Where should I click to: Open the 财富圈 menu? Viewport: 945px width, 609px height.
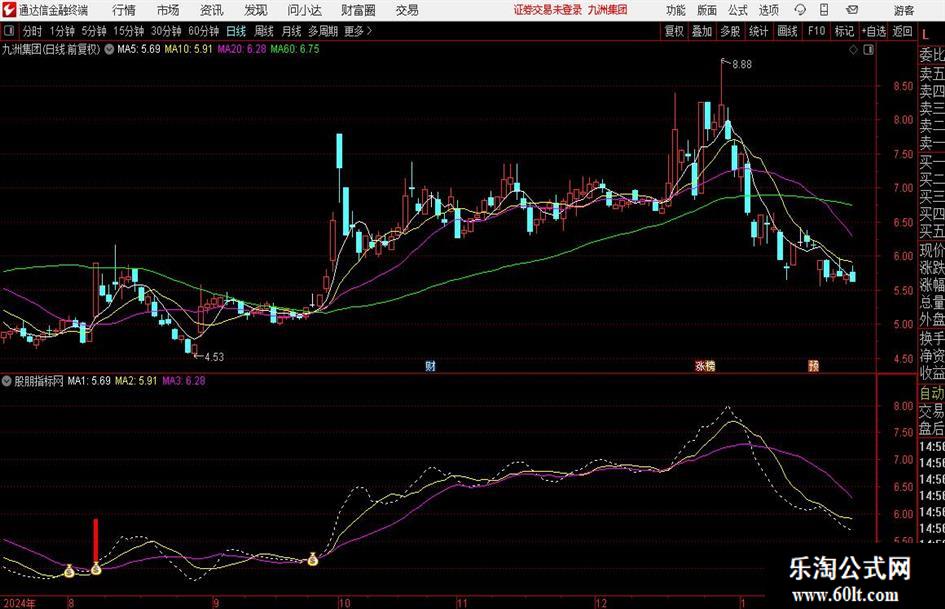coord(358,10)
